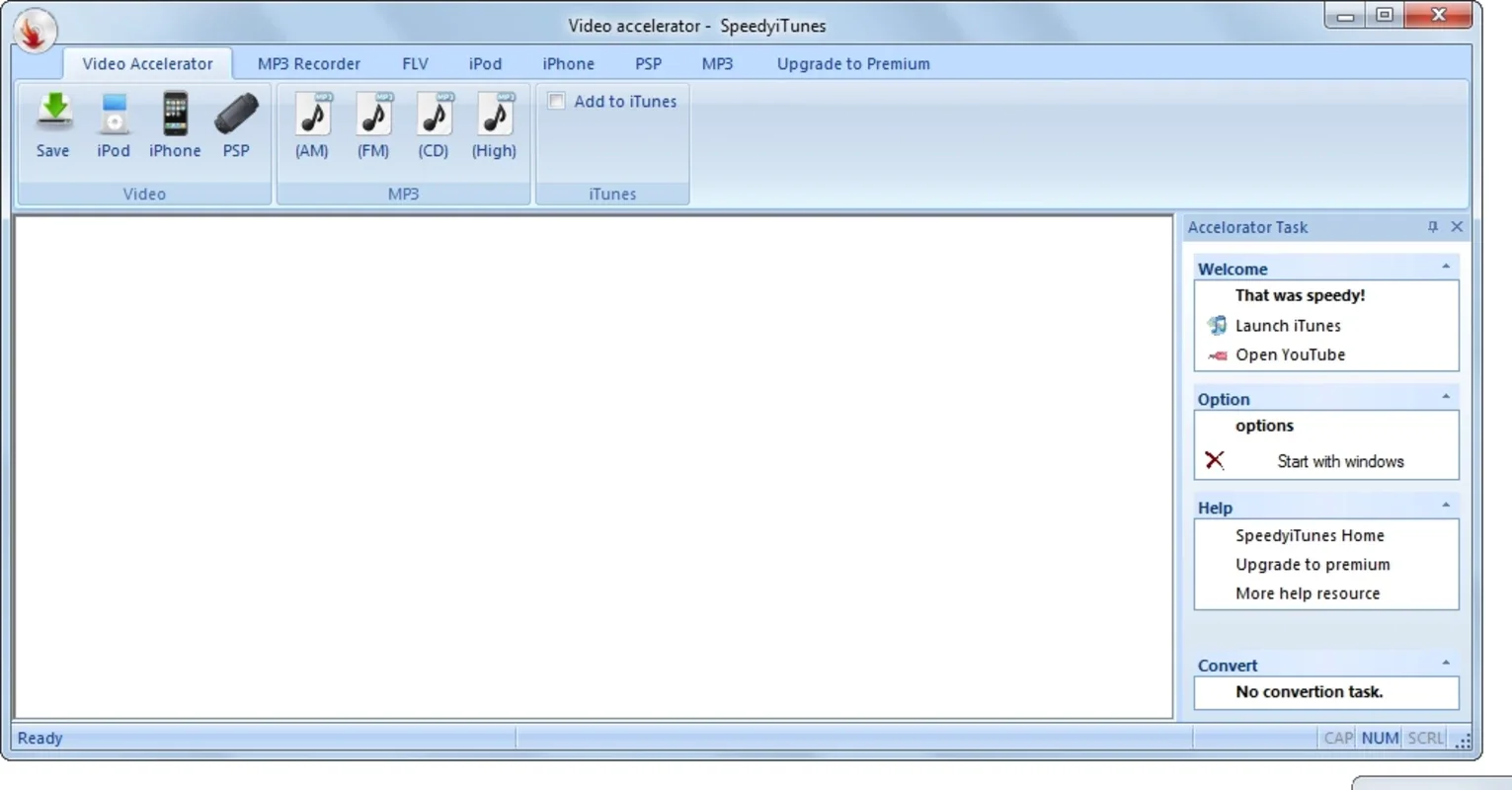Open the MP3 Recorder tab
1512x790 pixels.
pyautogui.click(x=309, y=63)
